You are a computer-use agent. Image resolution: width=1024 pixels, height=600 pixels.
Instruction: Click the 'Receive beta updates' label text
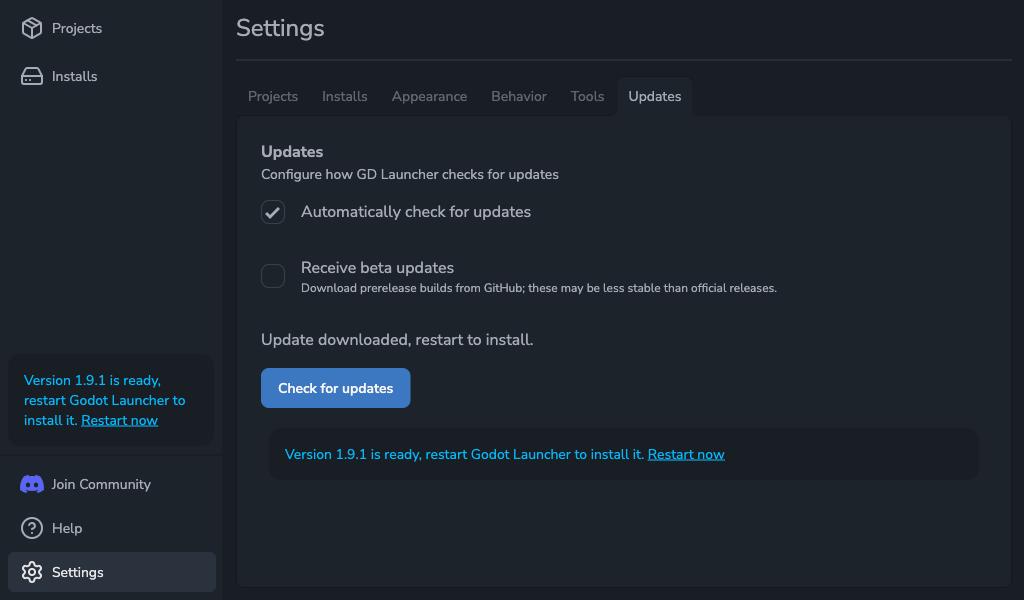[x=377, y=268]
